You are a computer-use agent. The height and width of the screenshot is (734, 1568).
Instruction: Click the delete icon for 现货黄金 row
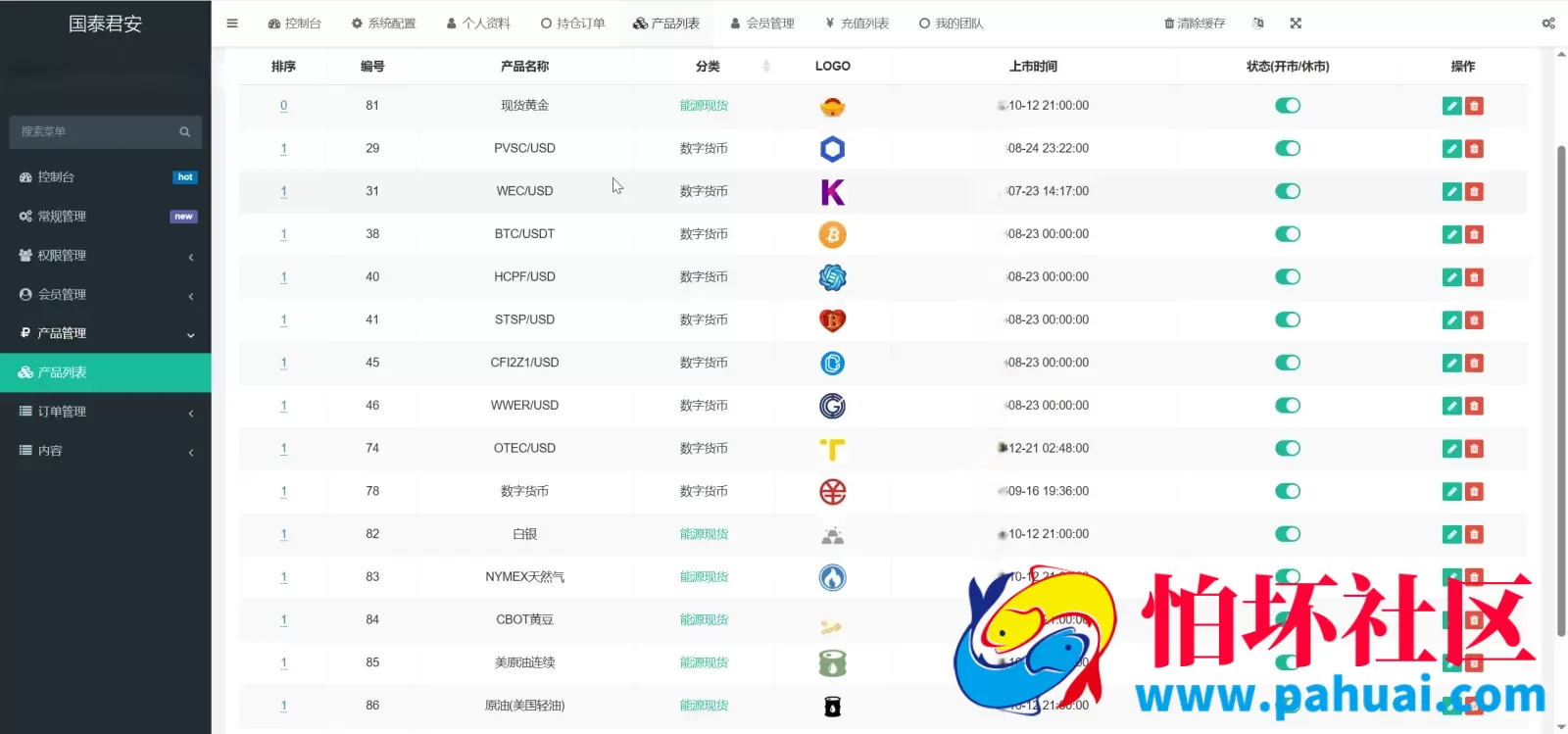pyautogui.click(x=1474, y=106)
